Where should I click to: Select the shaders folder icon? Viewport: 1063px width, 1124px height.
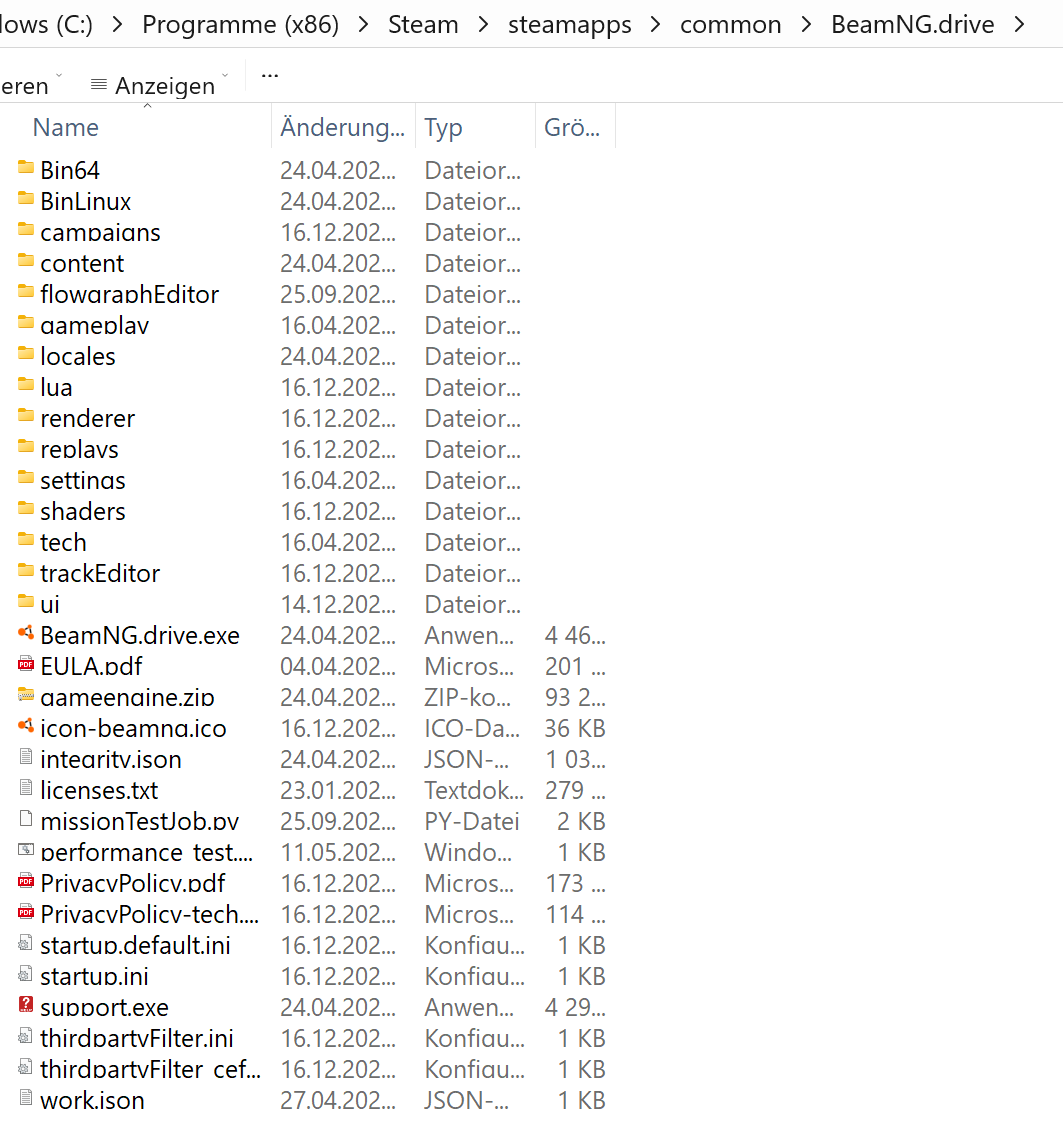pyautogui.click(x=26, y=508)
